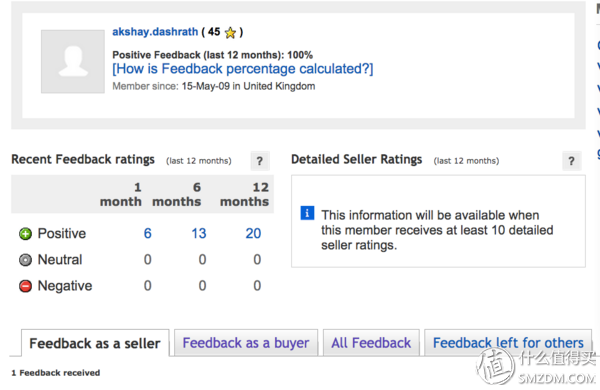
Task: View 6 positive ratings for 1 month
Action: [x=148, y=233]
